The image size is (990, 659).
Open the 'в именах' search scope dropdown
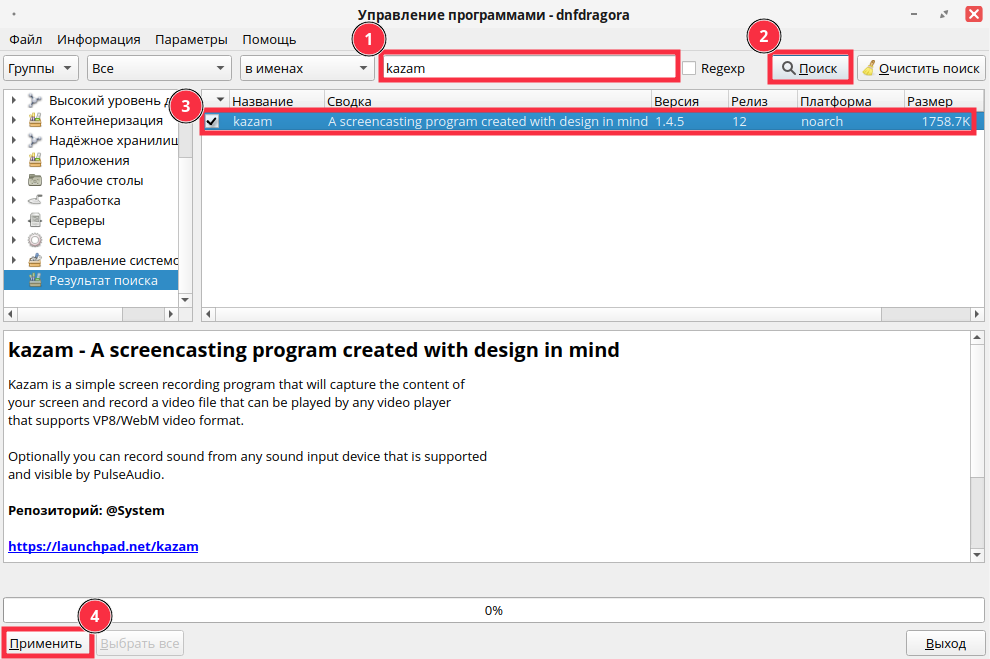pyautogui.click(x=307, y=68)
